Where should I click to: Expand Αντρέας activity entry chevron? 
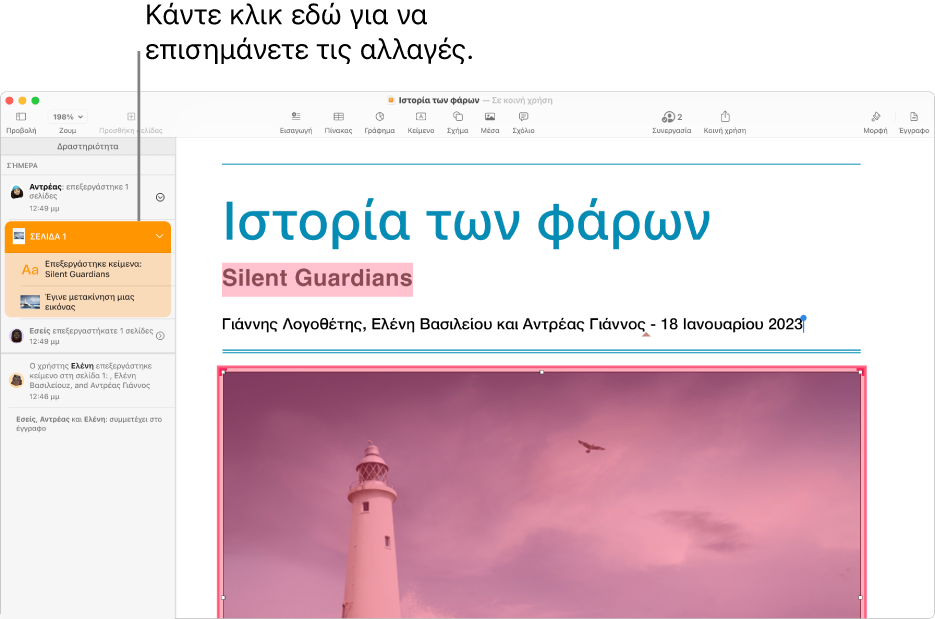(x=160, y=197)
